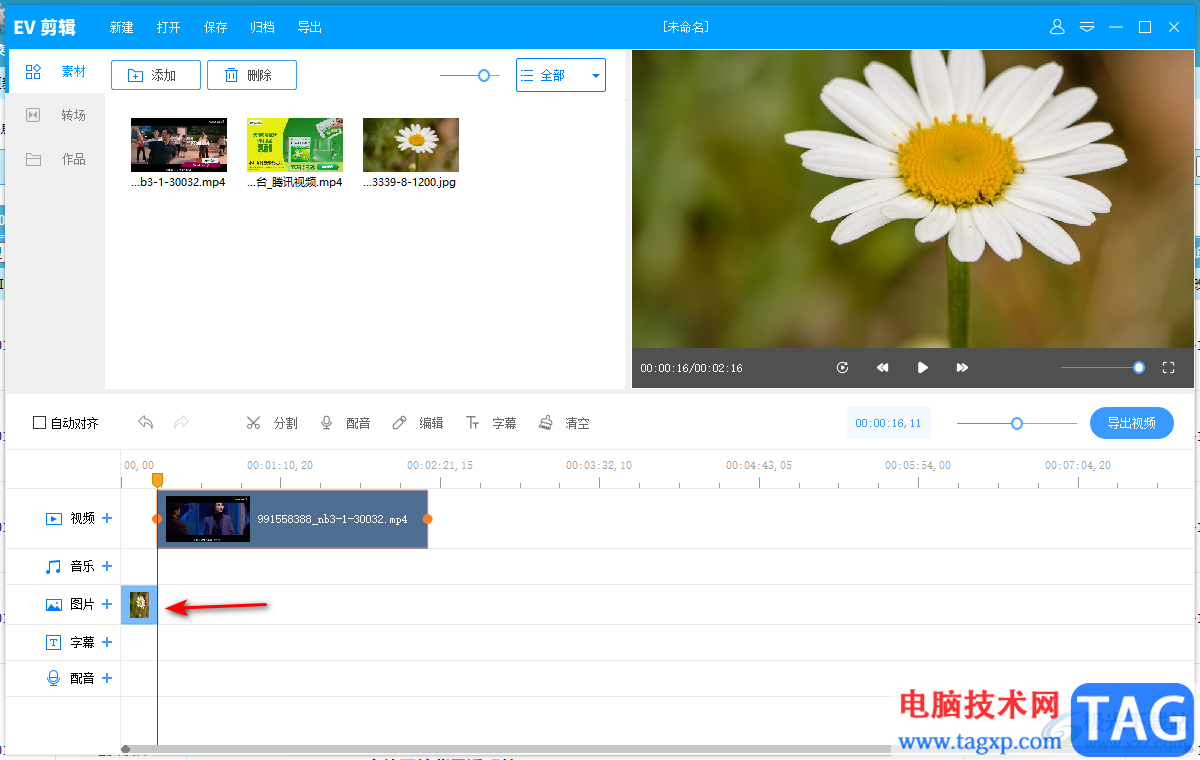Toggle fullscreen preview
1200x760 pixels.
point(1168,368)
